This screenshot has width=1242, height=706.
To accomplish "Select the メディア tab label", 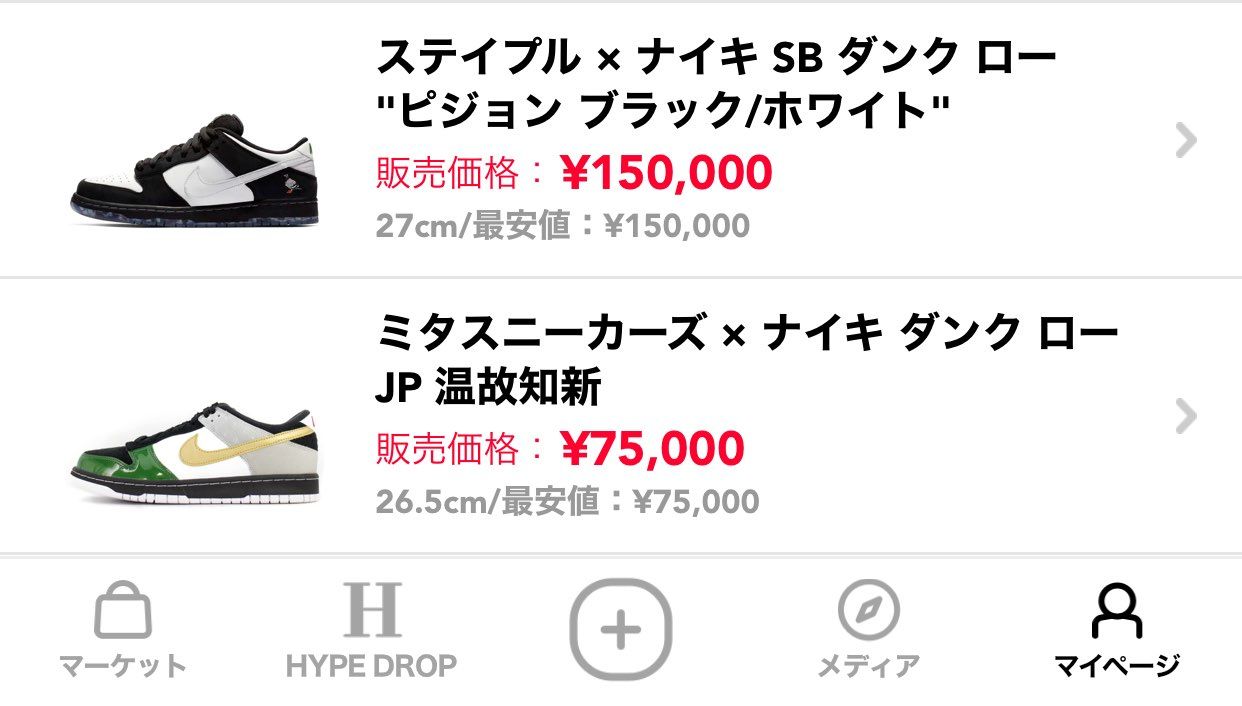I will coord(868,662).
